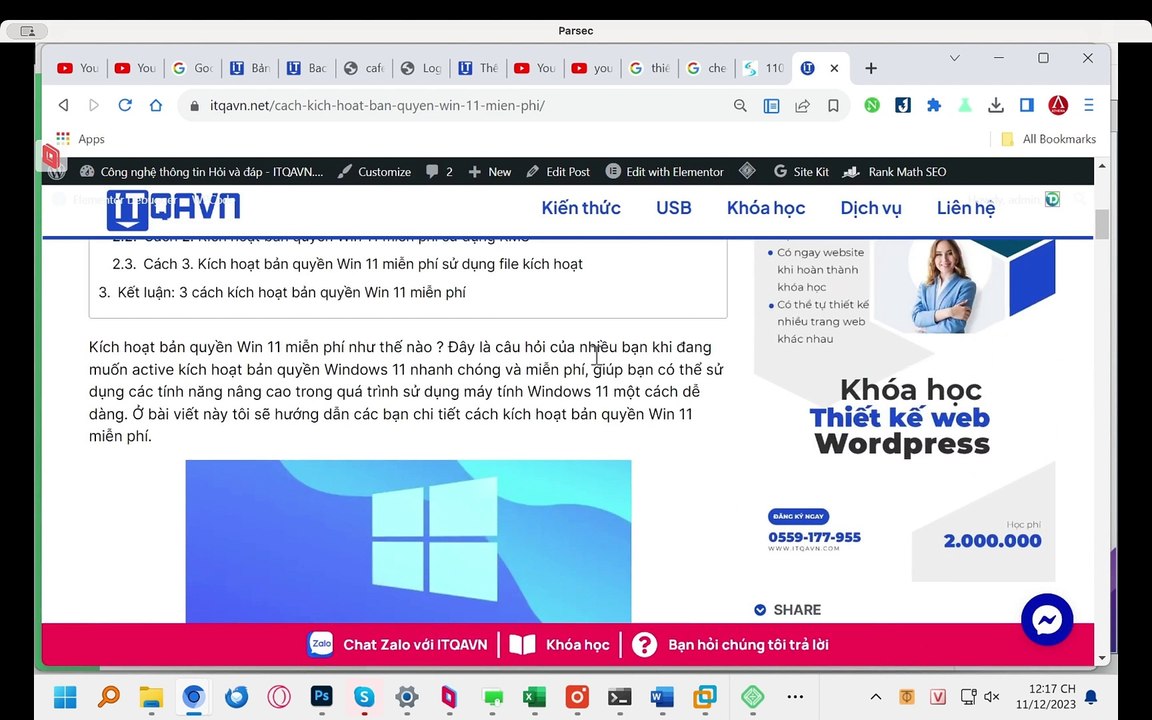Open Word from the taskbar
Image resolution: width=1152 pixels, height=720 pixels.
[x=662, y=696]
